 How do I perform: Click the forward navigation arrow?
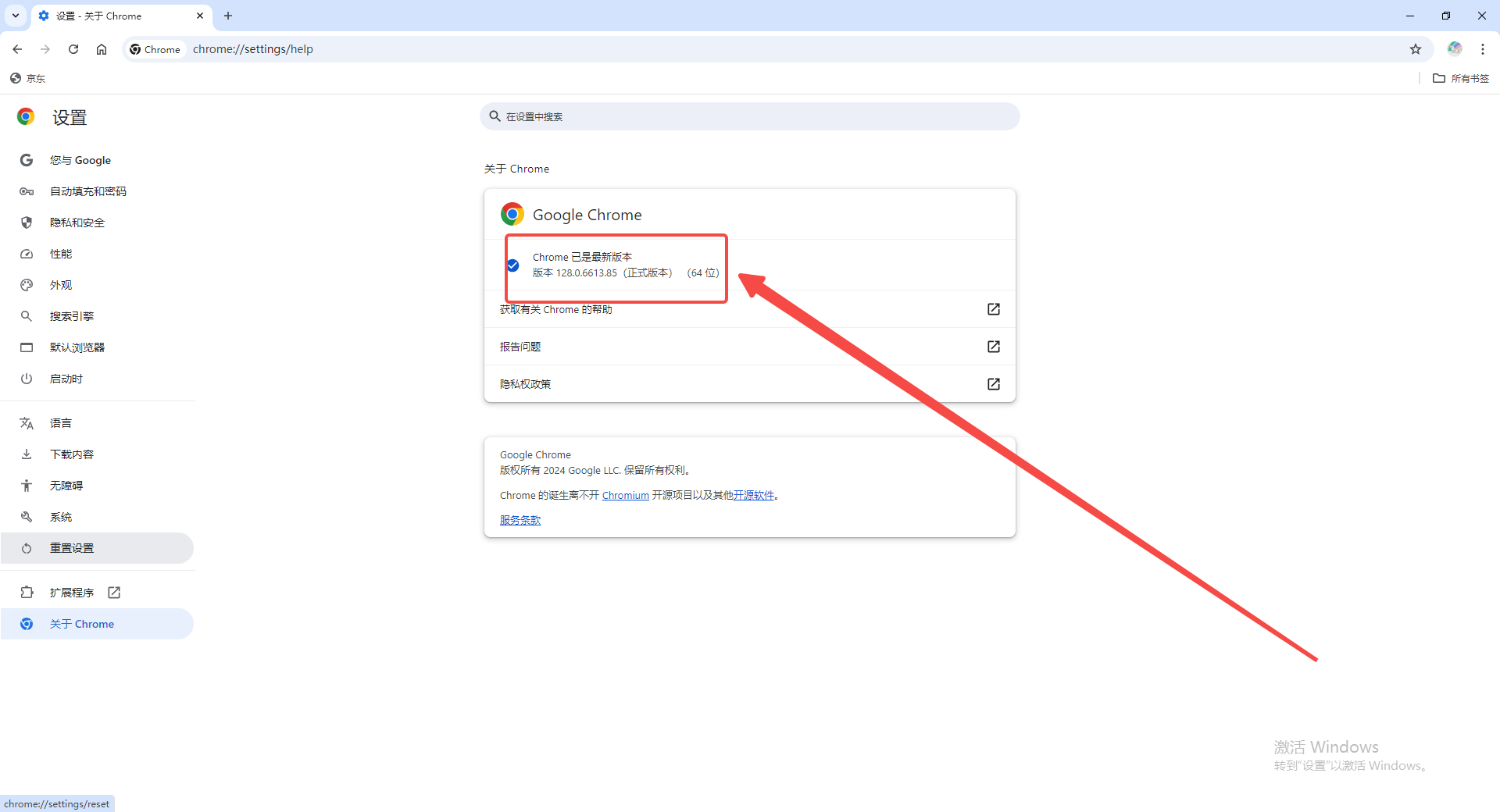point(45,49)
